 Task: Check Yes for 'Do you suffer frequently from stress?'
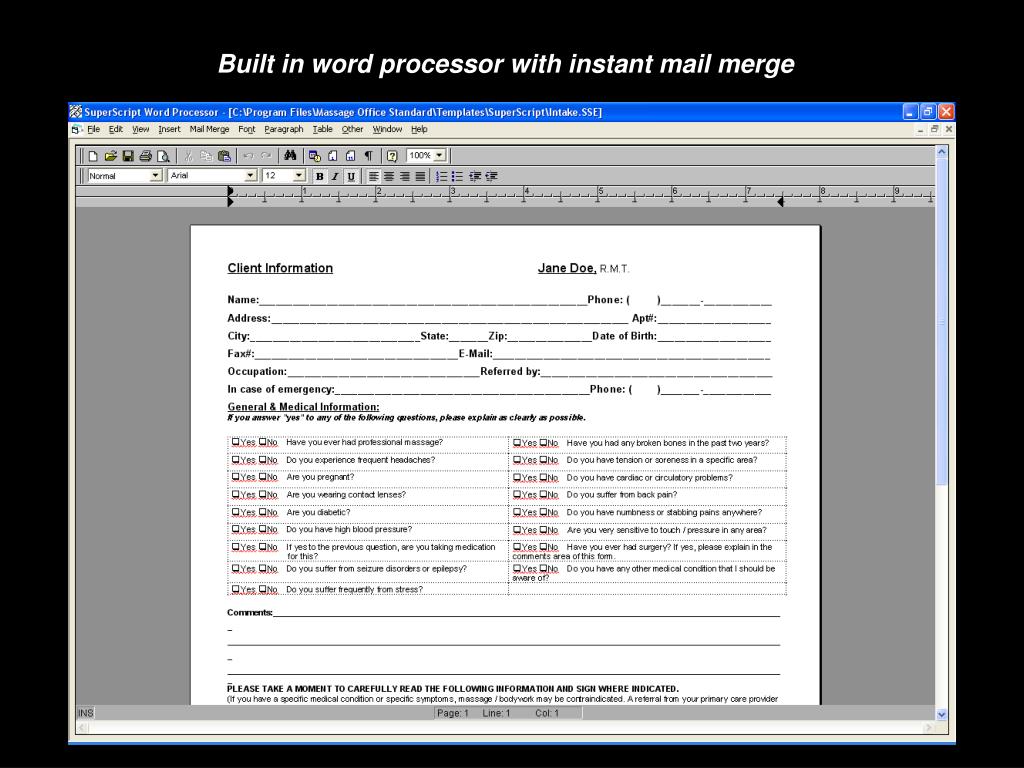[236, 589]
